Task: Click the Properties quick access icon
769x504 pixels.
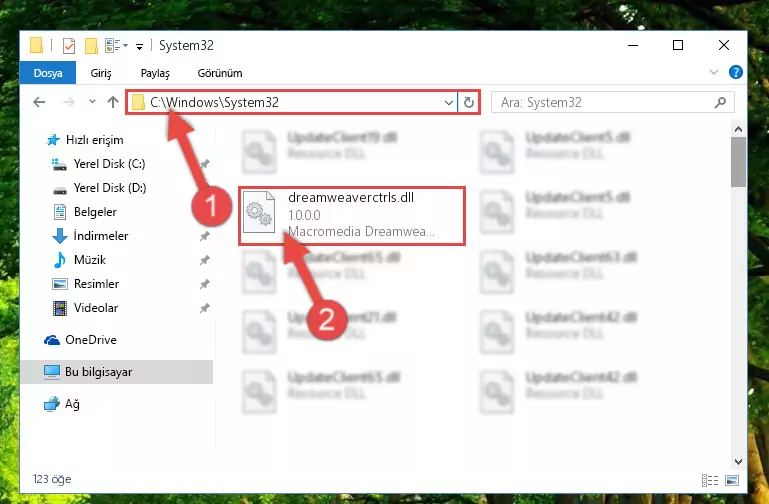Action: tap(69, 46)
